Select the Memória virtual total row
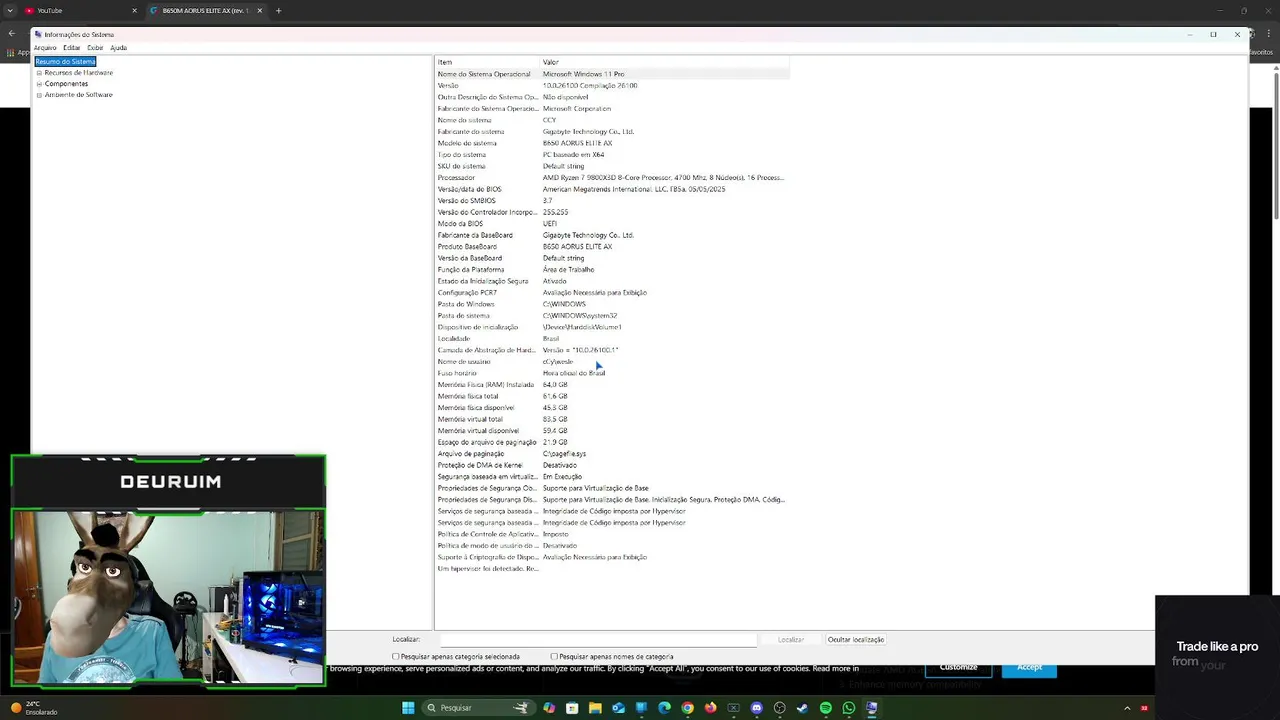The image size is (1280, 720). pyautogui.click(x=612, y=419)
